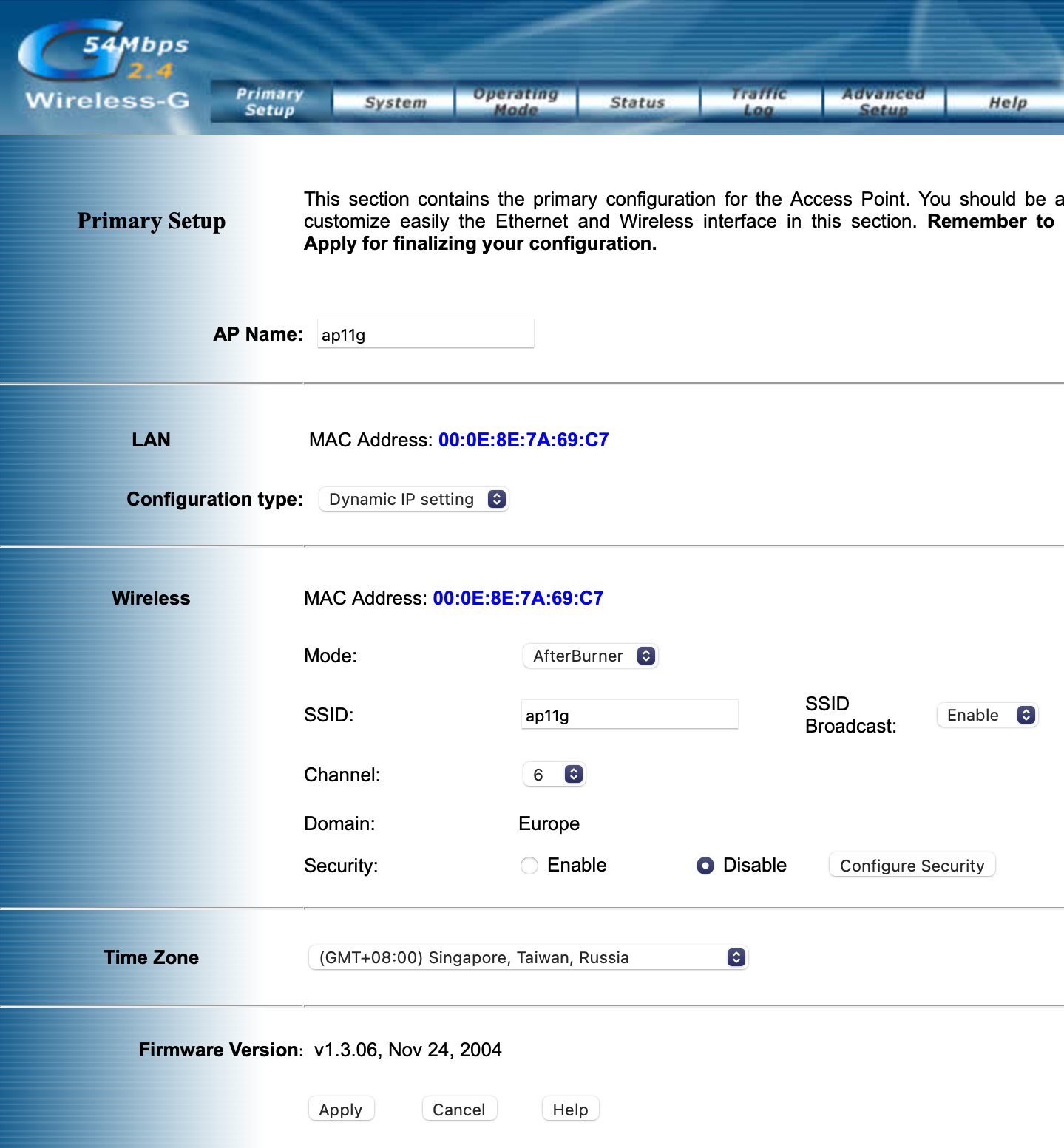Open the Advanced Setup tab
The height and width of the screenshot is (1148, 1064).
point(884,101)
